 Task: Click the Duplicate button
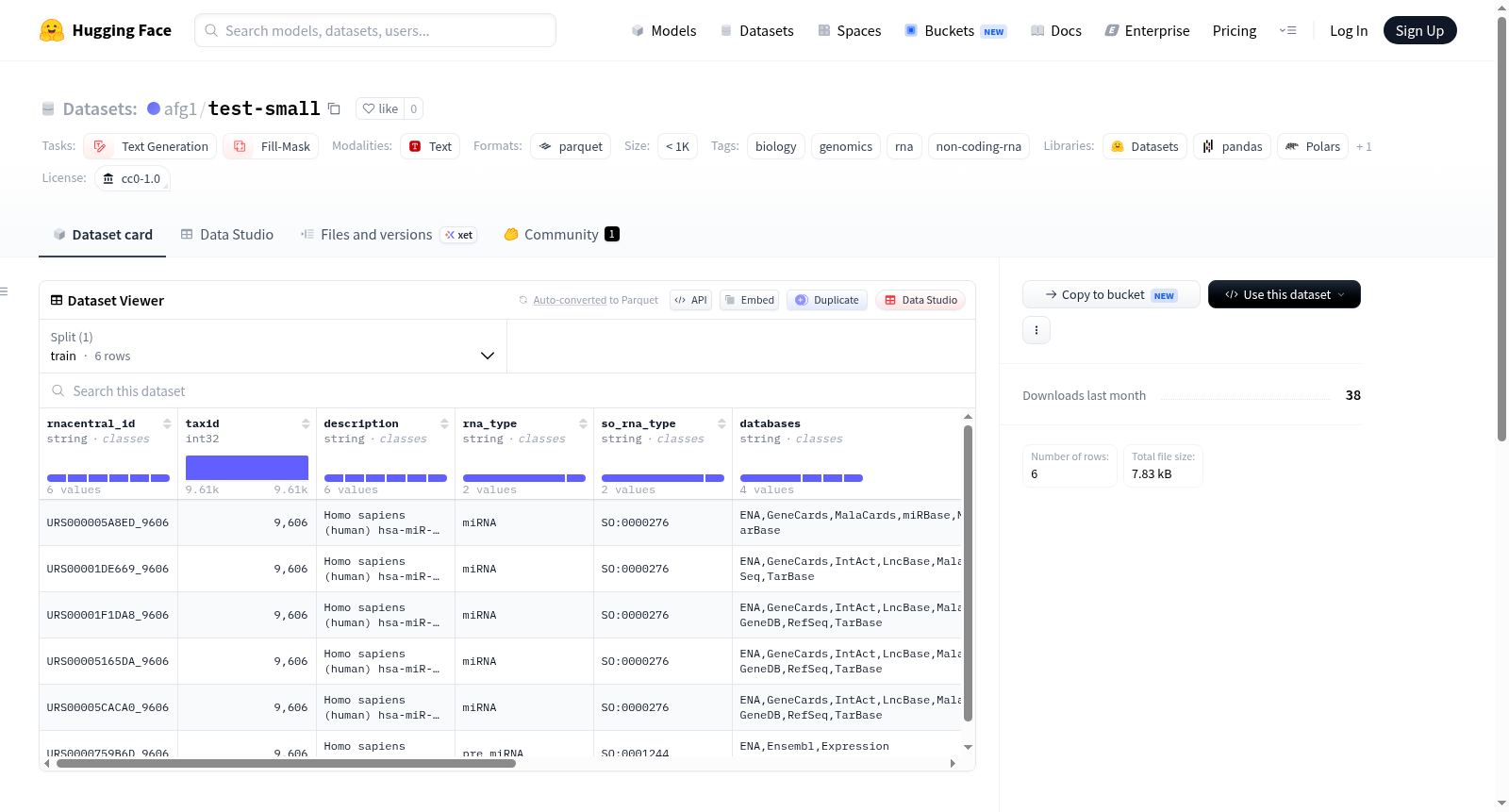tap(827, 300)
